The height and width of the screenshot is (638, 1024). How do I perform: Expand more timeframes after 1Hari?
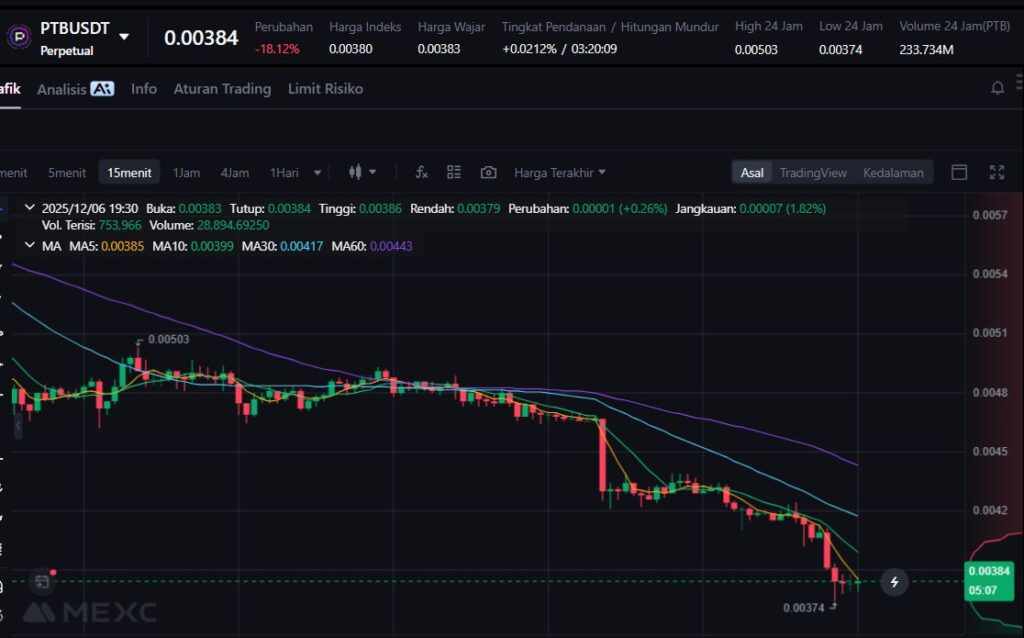click(x=318, y=172)
